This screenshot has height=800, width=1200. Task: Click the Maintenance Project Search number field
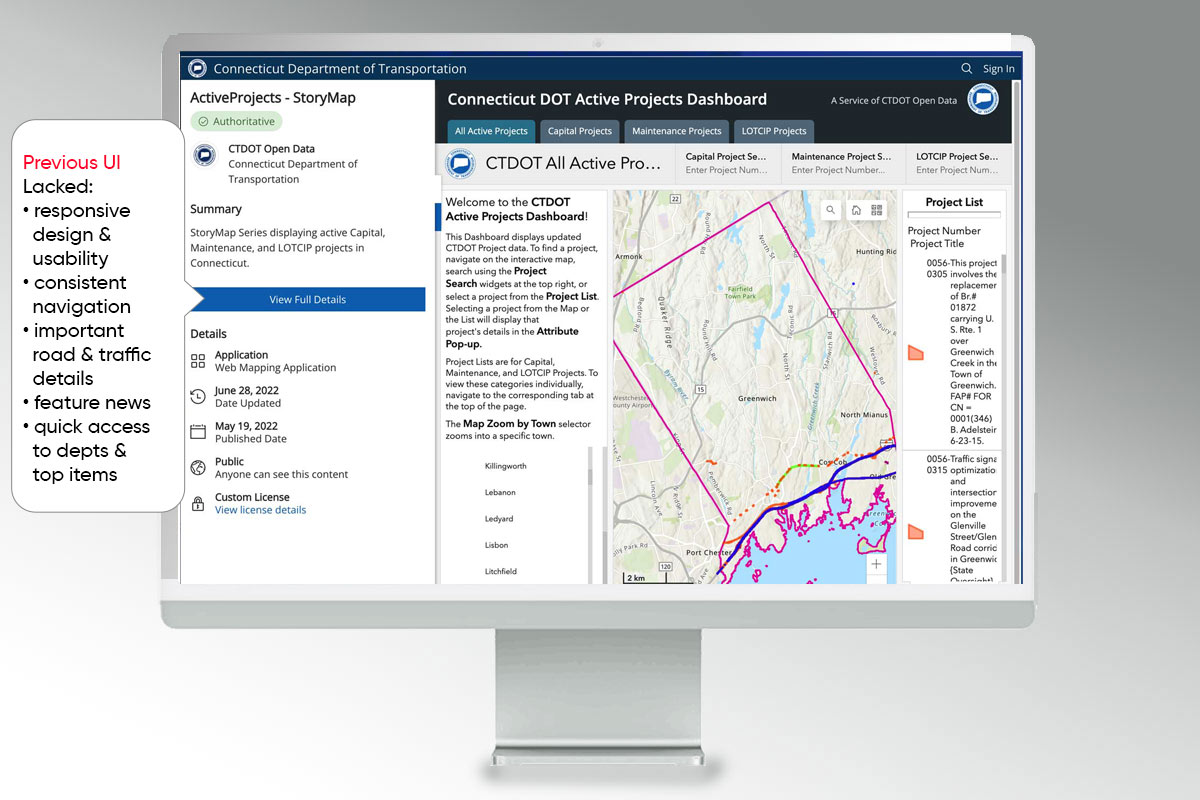[840, 170]
